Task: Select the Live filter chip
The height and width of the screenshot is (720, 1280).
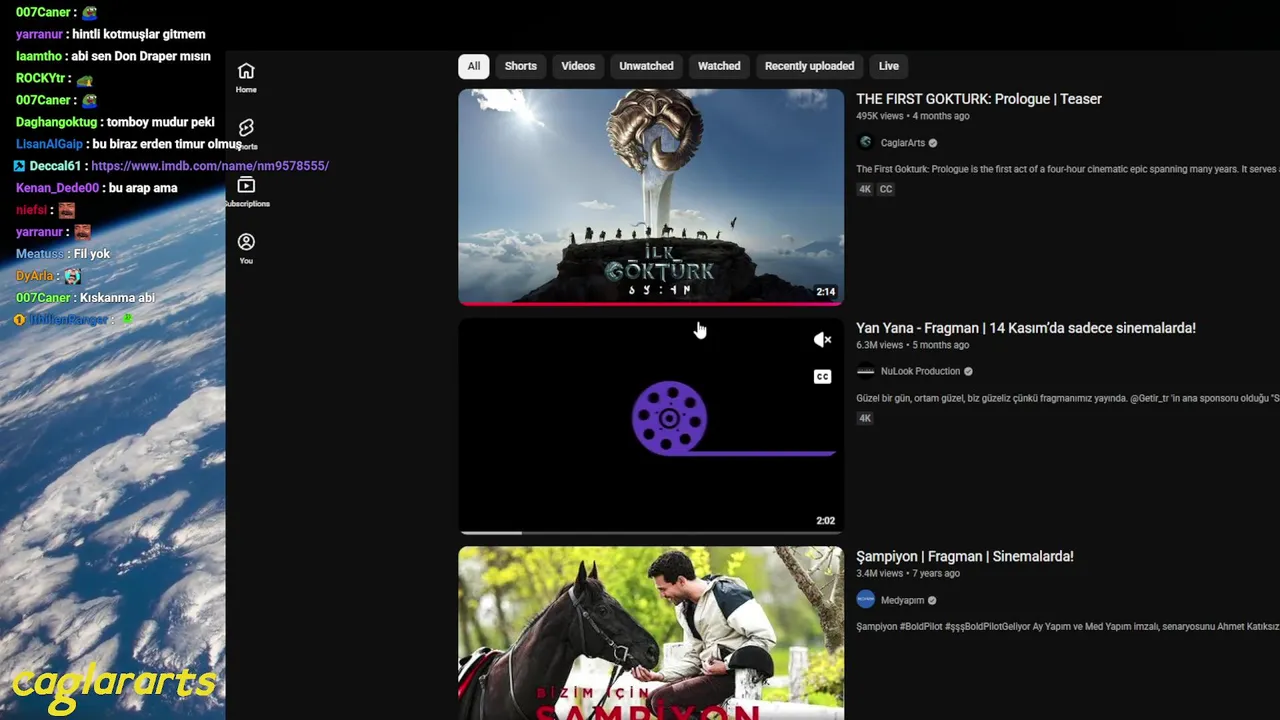Action: coord(889,66)
